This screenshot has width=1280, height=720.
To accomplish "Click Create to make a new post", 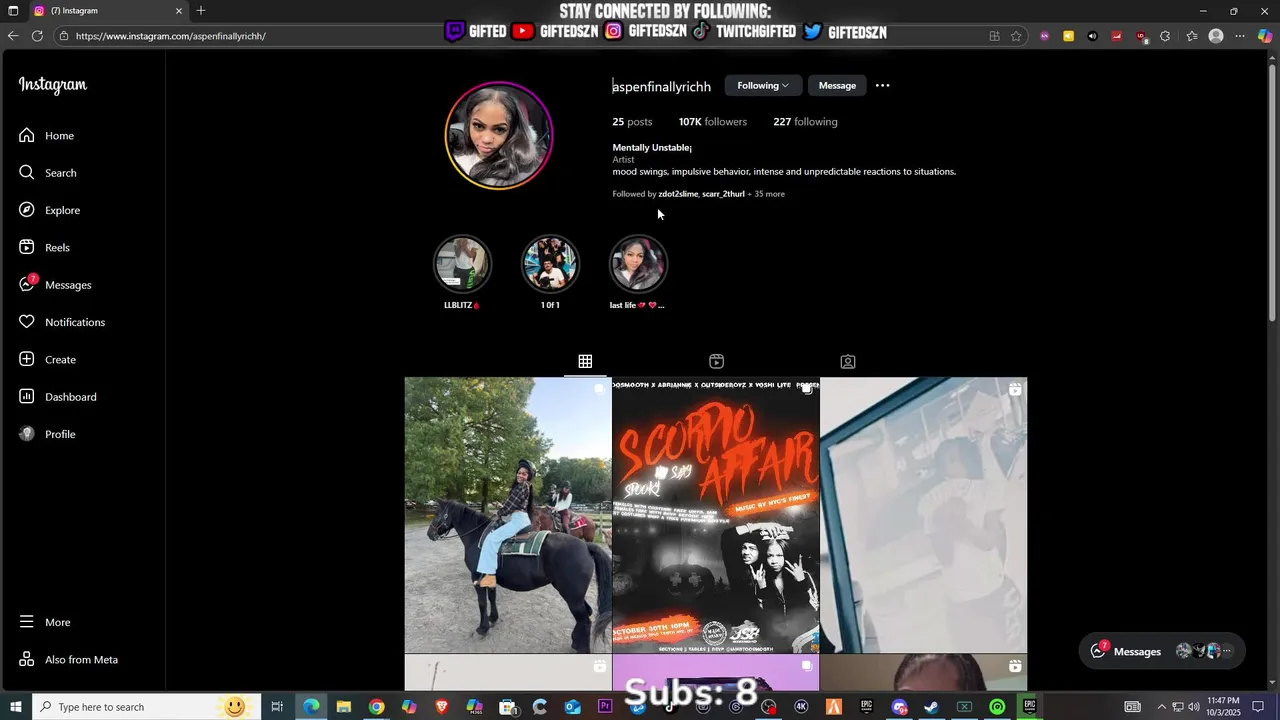I will tap(47, 359).
